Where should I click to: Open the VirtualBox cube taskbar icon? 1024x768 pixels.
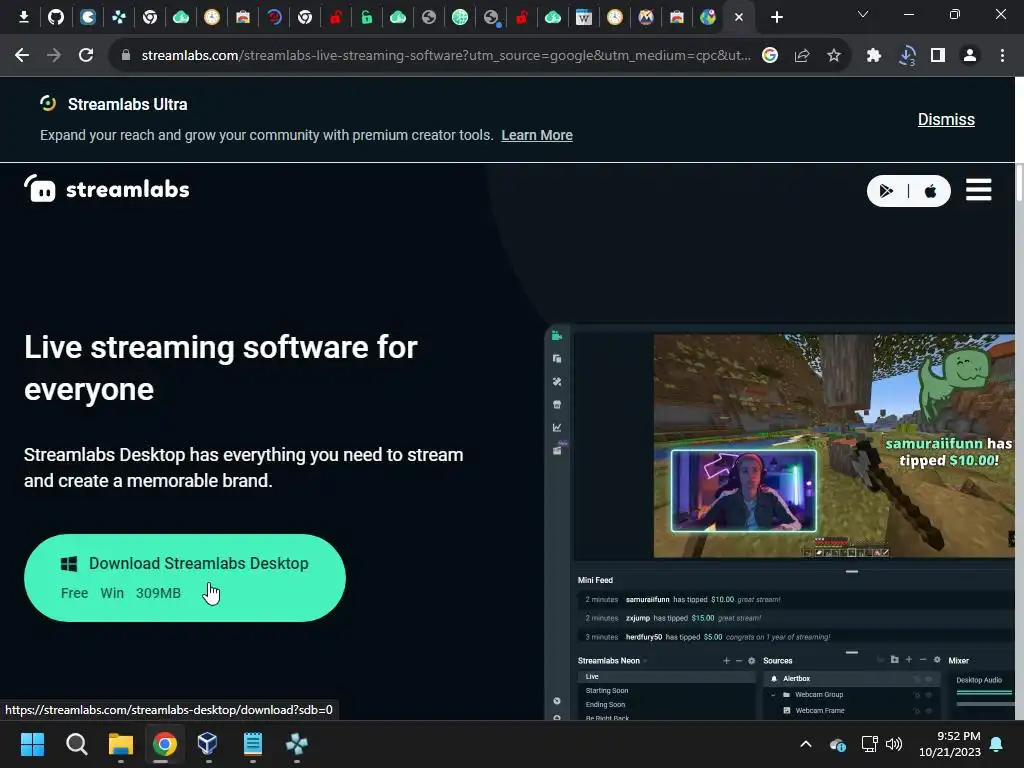coord(208,744)
